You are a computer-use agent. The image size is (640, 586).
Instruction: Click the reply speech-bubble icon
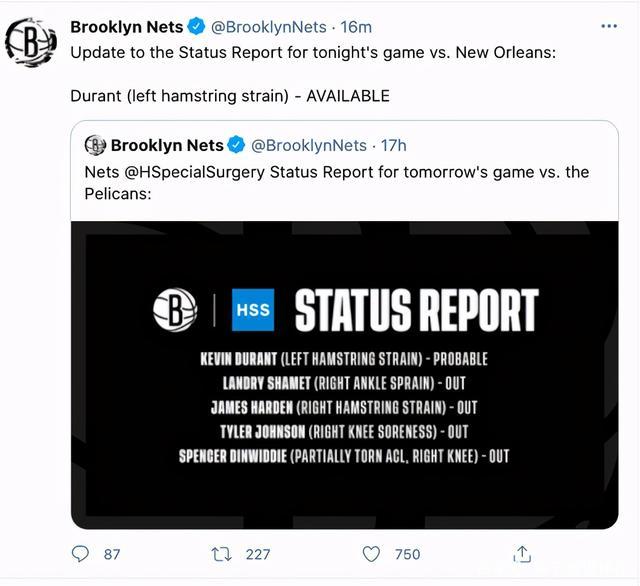tap(82, 553)
